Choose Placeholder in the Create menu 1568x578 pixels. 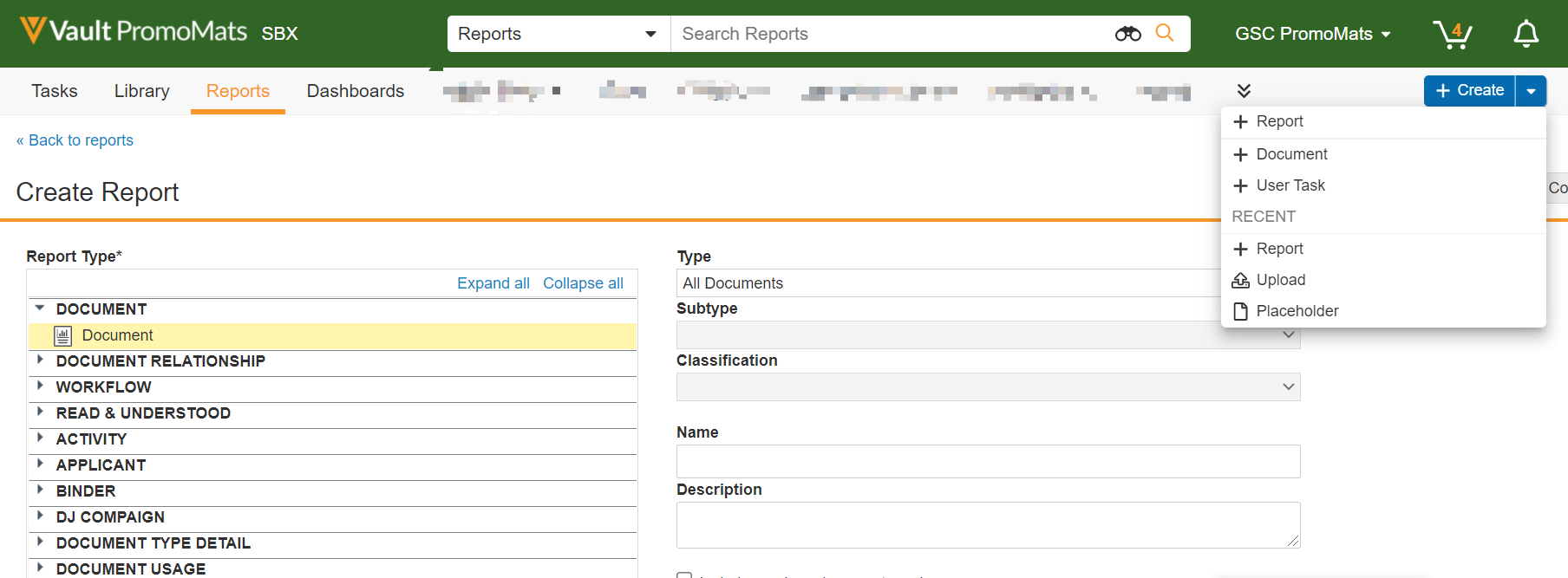click(1297, 311)
